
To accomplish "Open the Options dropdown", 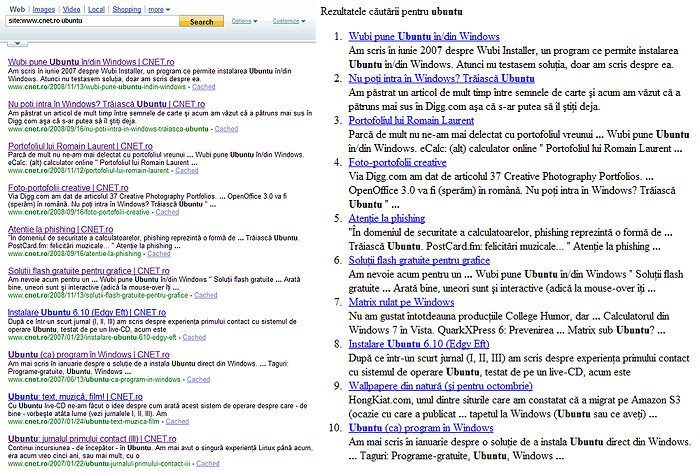I will 244,21.
